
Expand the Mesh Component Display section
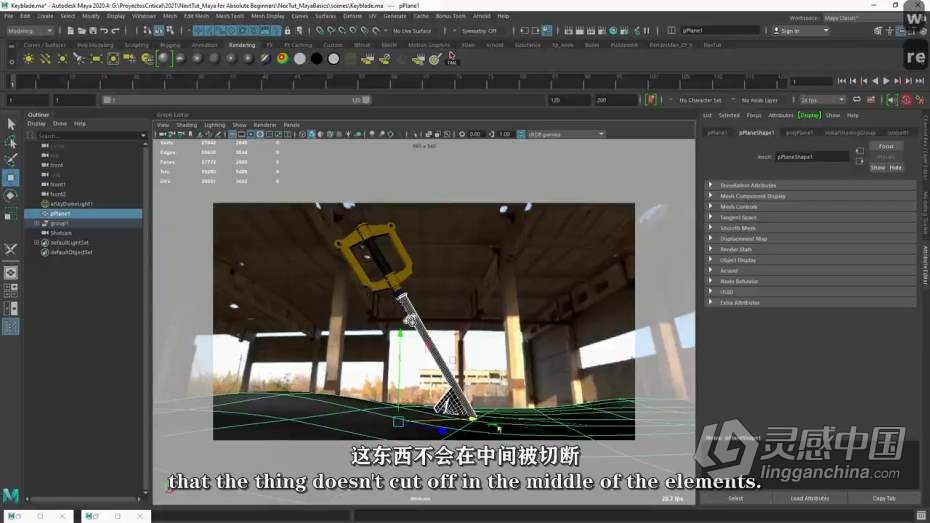coord(810,196)
